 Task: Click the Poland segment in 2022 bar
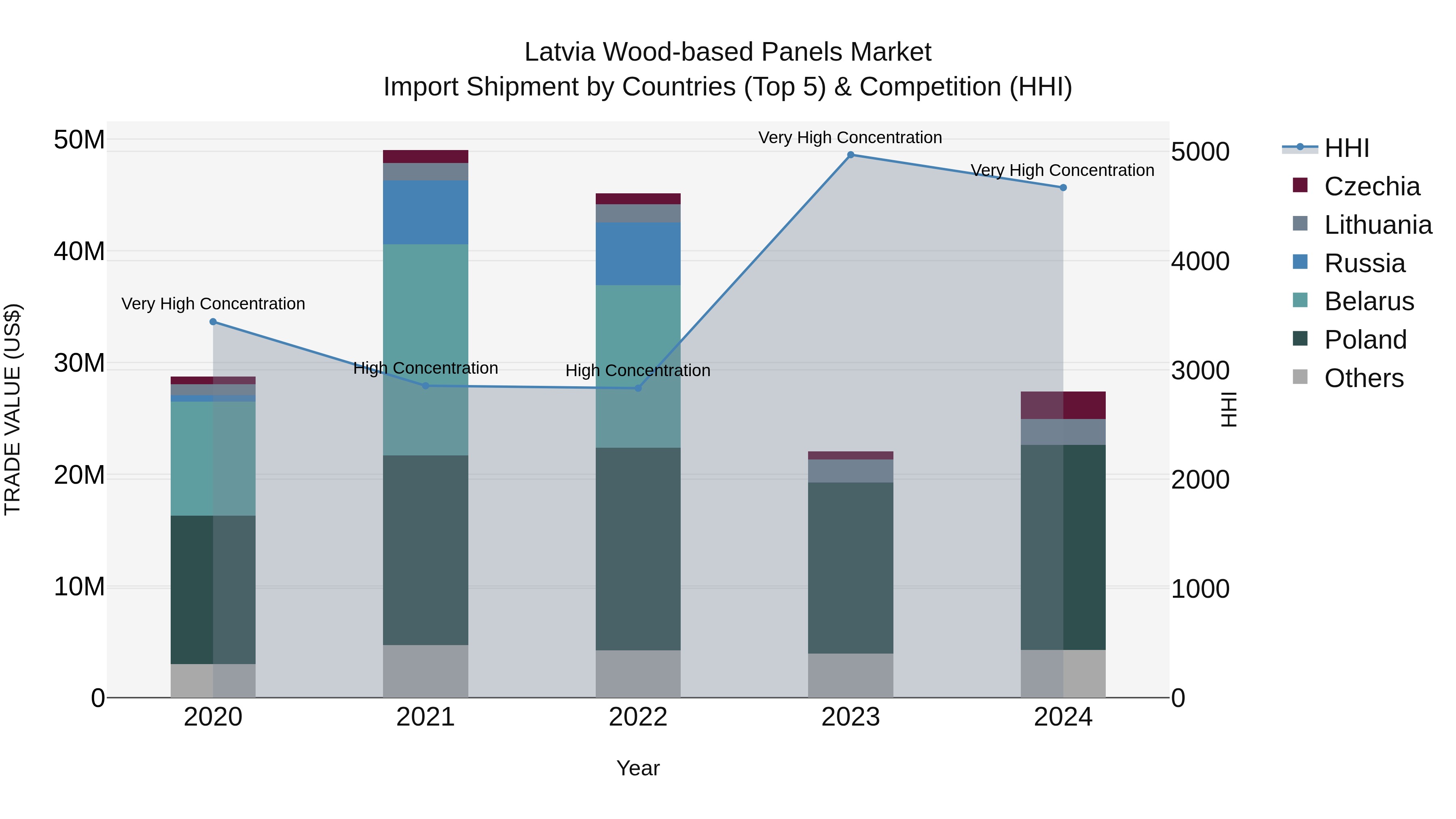[x=638, y=549]
